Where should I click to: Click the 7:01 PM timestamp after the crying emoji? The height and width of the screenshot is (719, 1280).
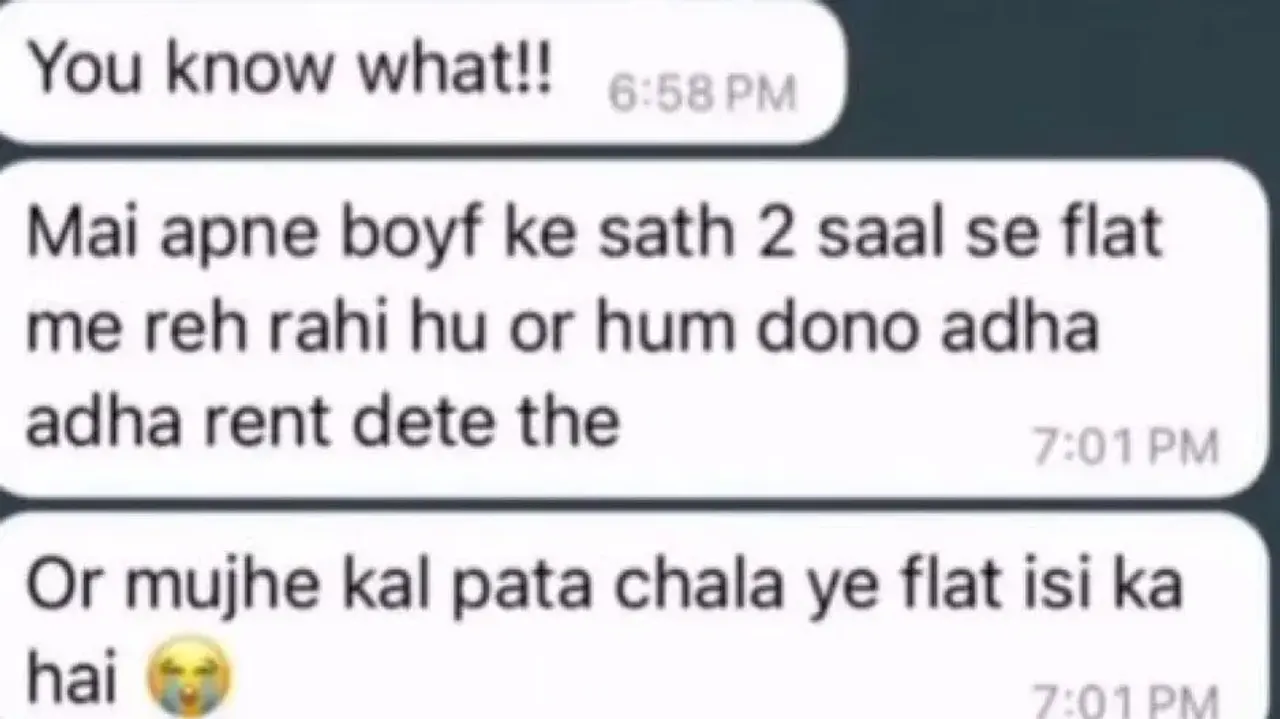[x=1126, y=700]
